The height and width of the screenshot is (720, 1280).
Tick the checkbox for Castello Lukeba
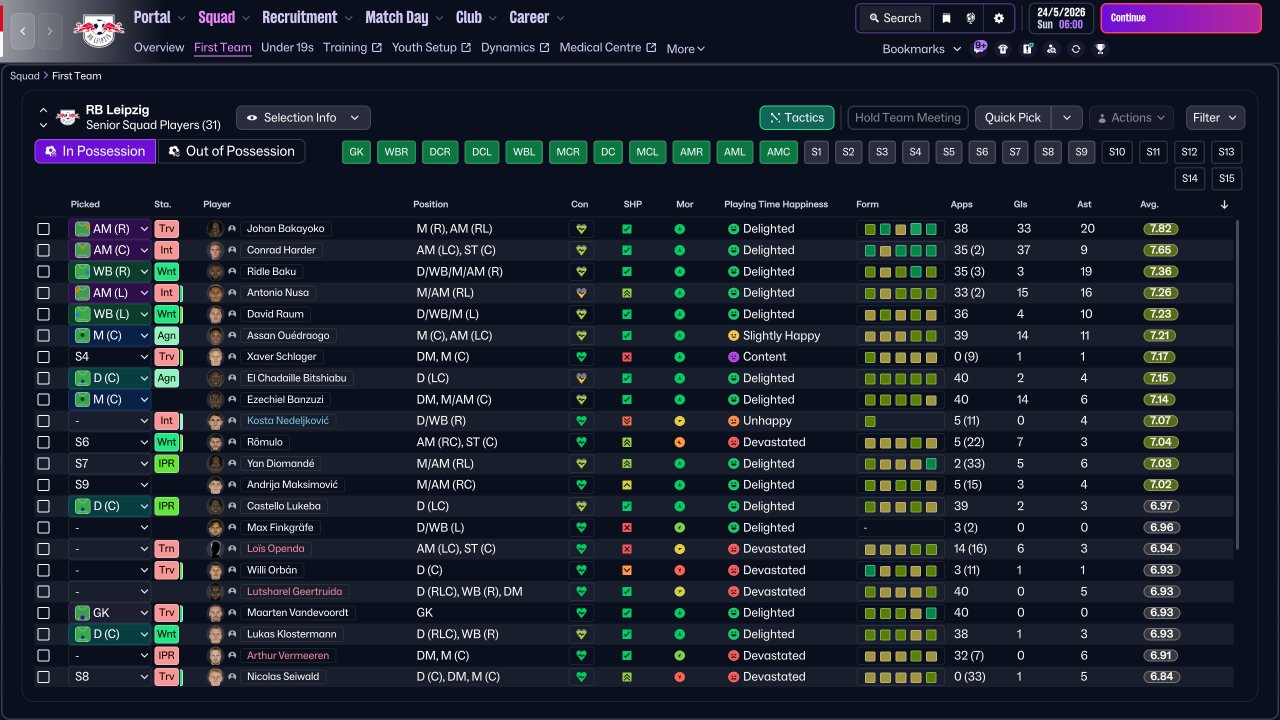(44, 506)
